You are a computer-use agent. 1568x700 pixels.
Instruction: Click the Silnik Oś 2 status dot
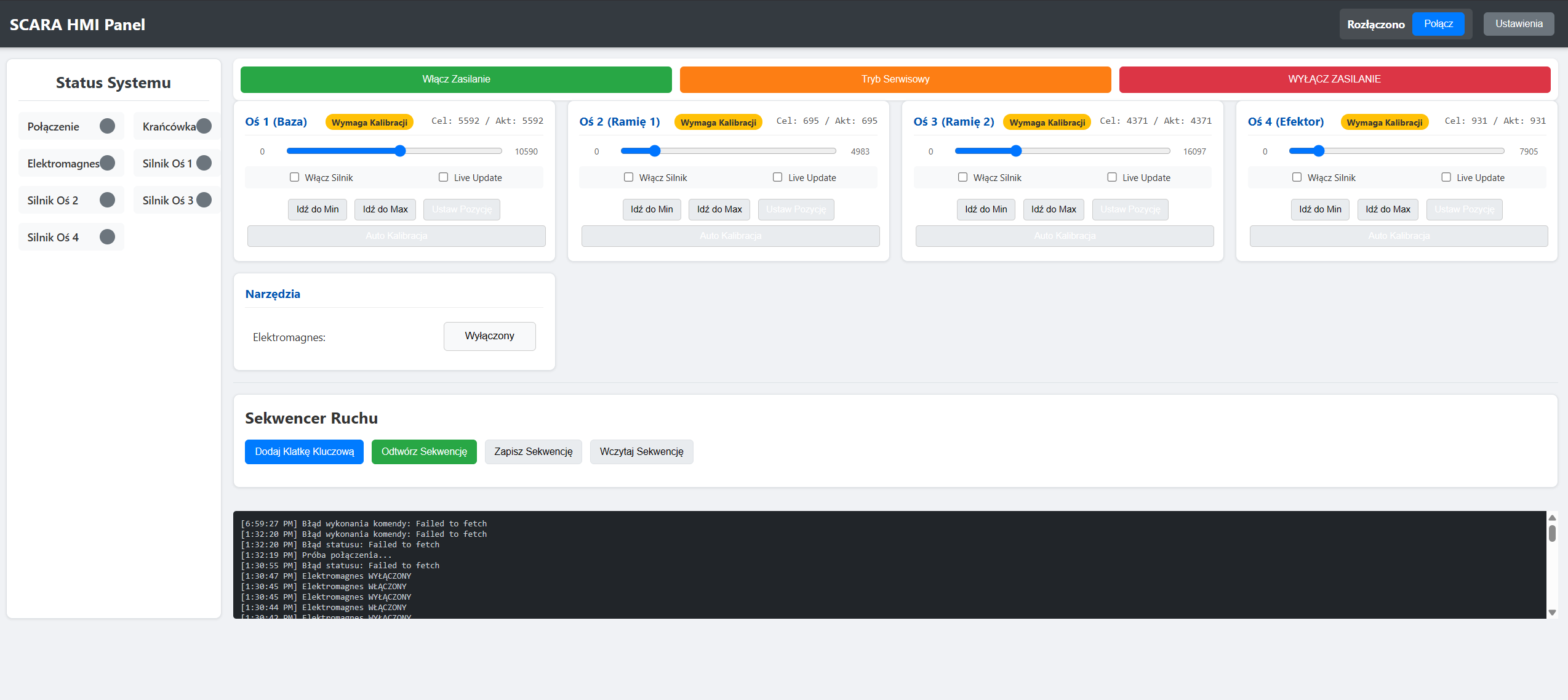point(107,200)
